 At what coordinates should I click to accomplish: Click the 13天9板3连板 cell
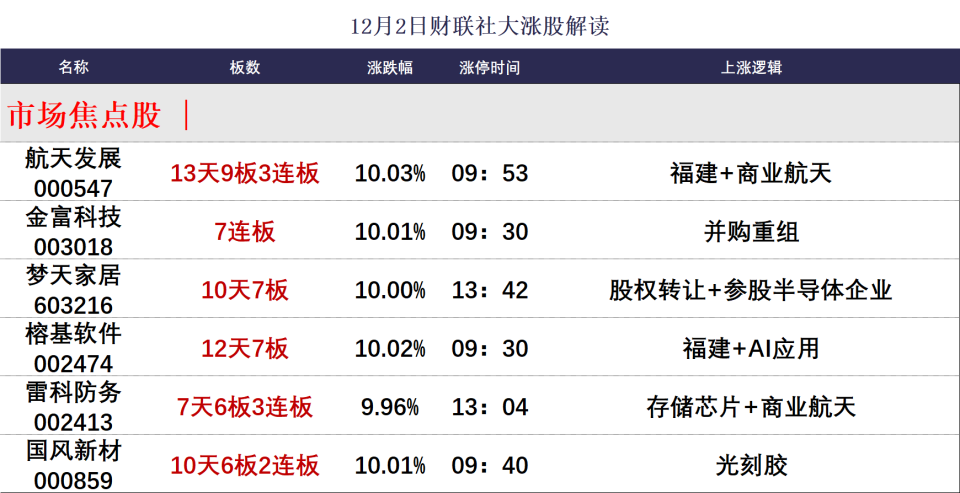[x=245, y=174]
